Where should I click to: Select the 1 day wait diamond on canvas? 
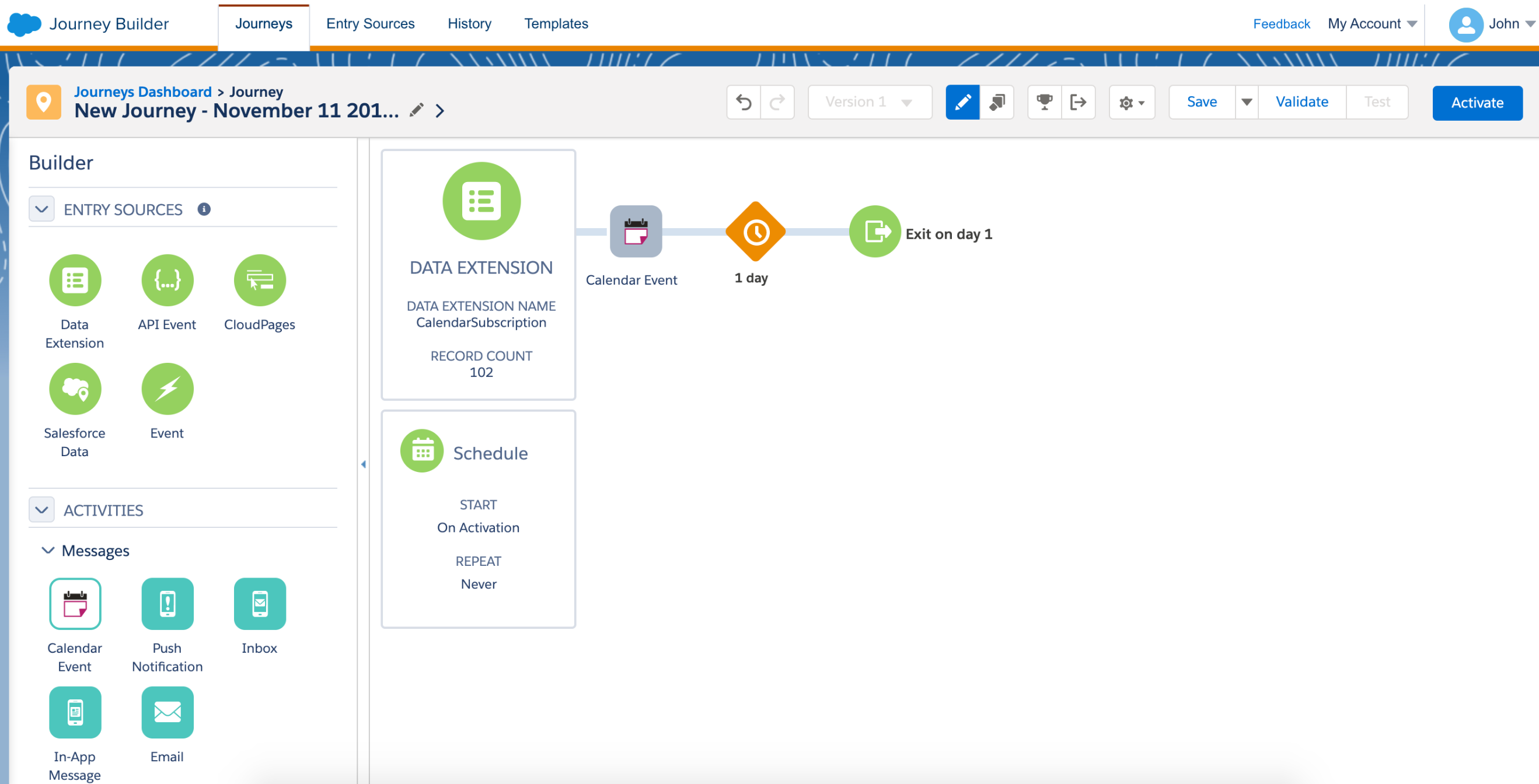point(756,232)
